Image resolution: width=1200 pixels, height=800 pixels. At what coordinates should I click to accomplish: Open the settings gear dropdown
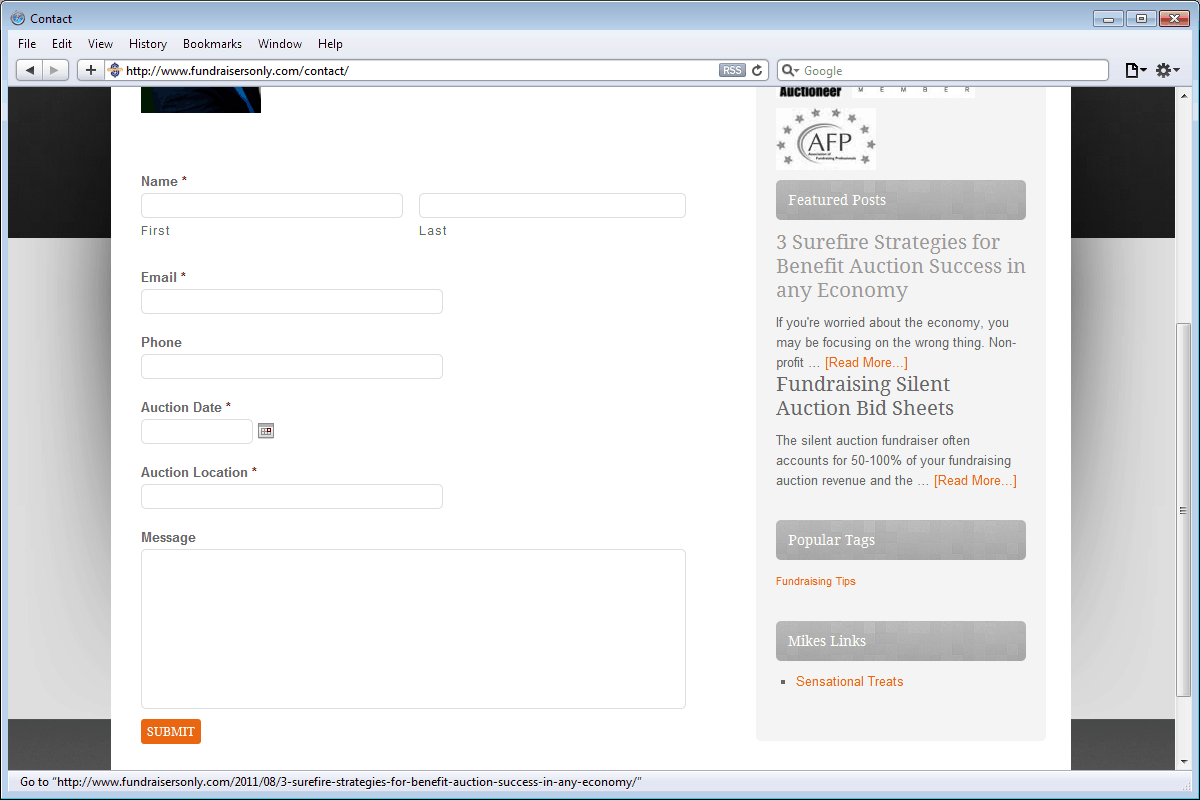point(1167,70)
